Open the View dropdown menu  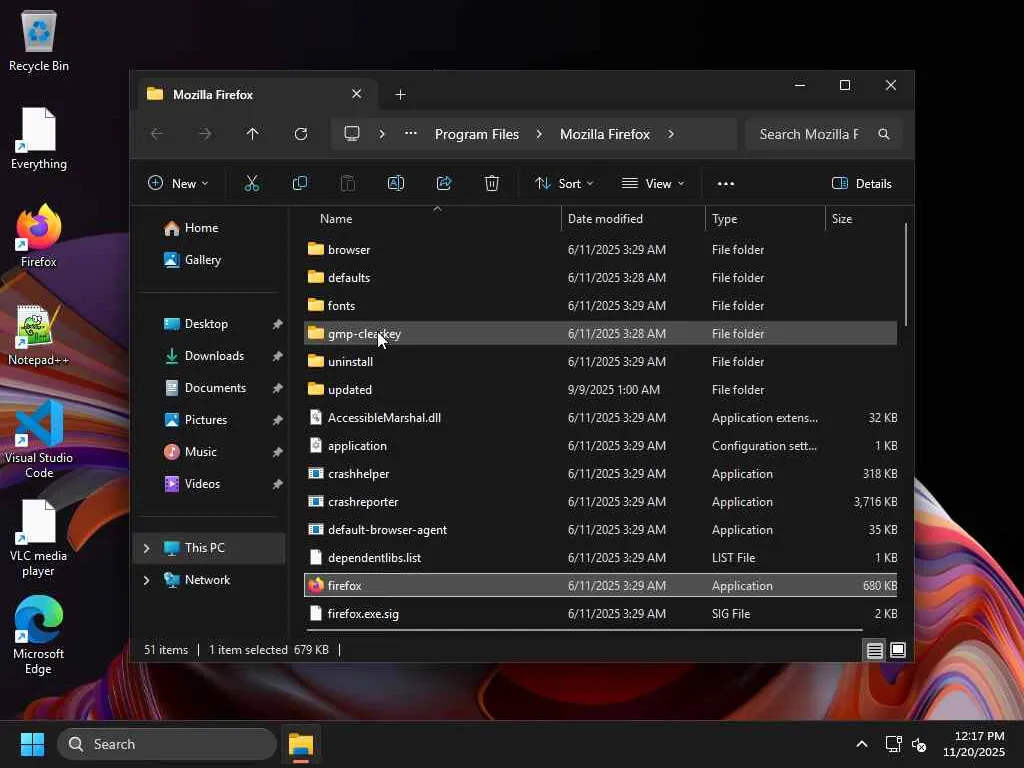click(653, 183)
